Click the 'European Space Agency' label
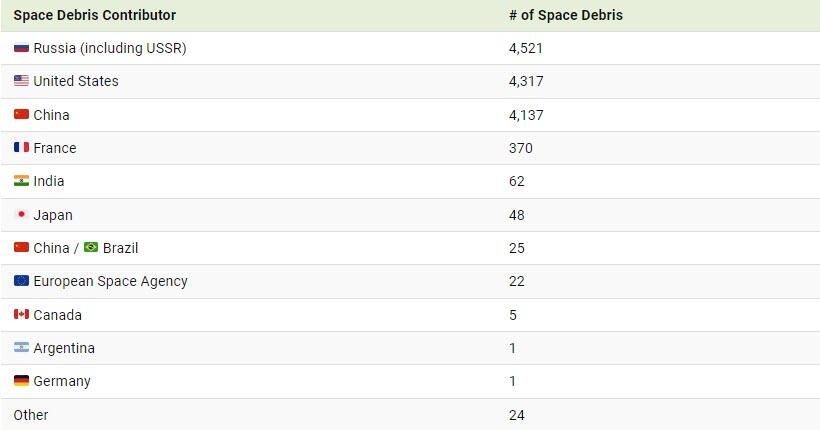 pos(110,281)
